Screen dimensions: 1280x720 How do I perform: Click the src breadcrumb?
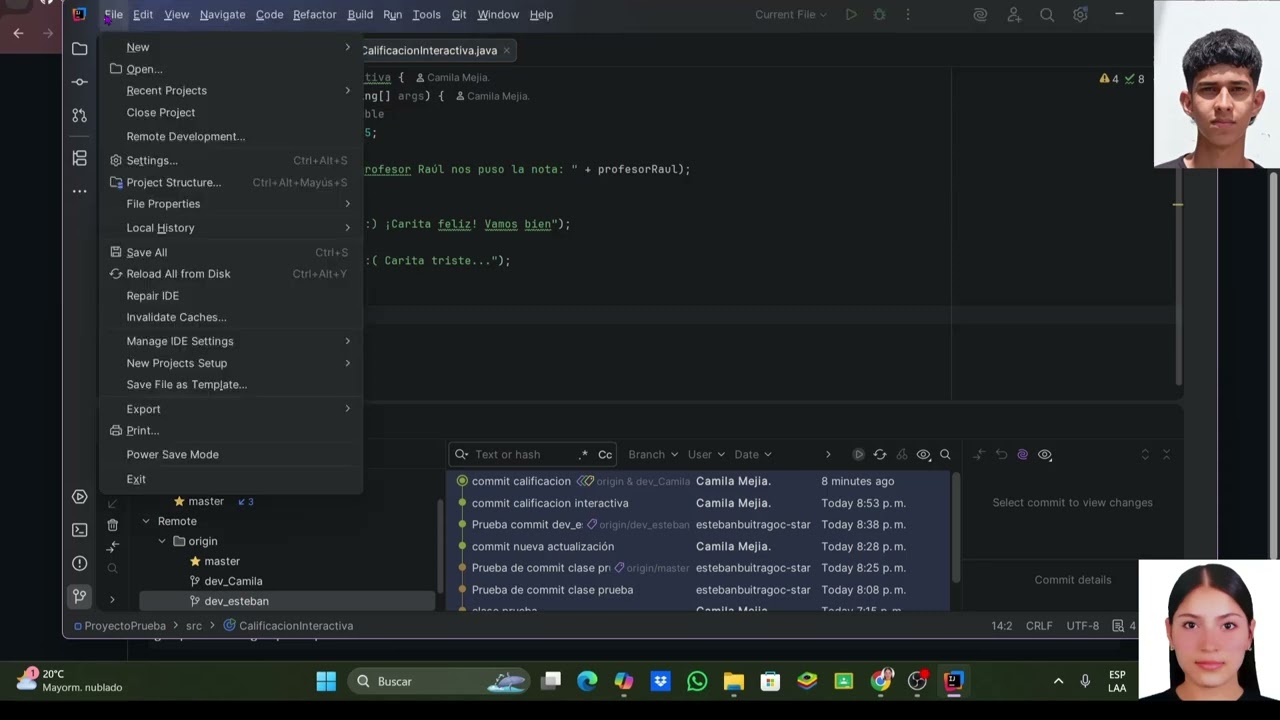point(194,626)
